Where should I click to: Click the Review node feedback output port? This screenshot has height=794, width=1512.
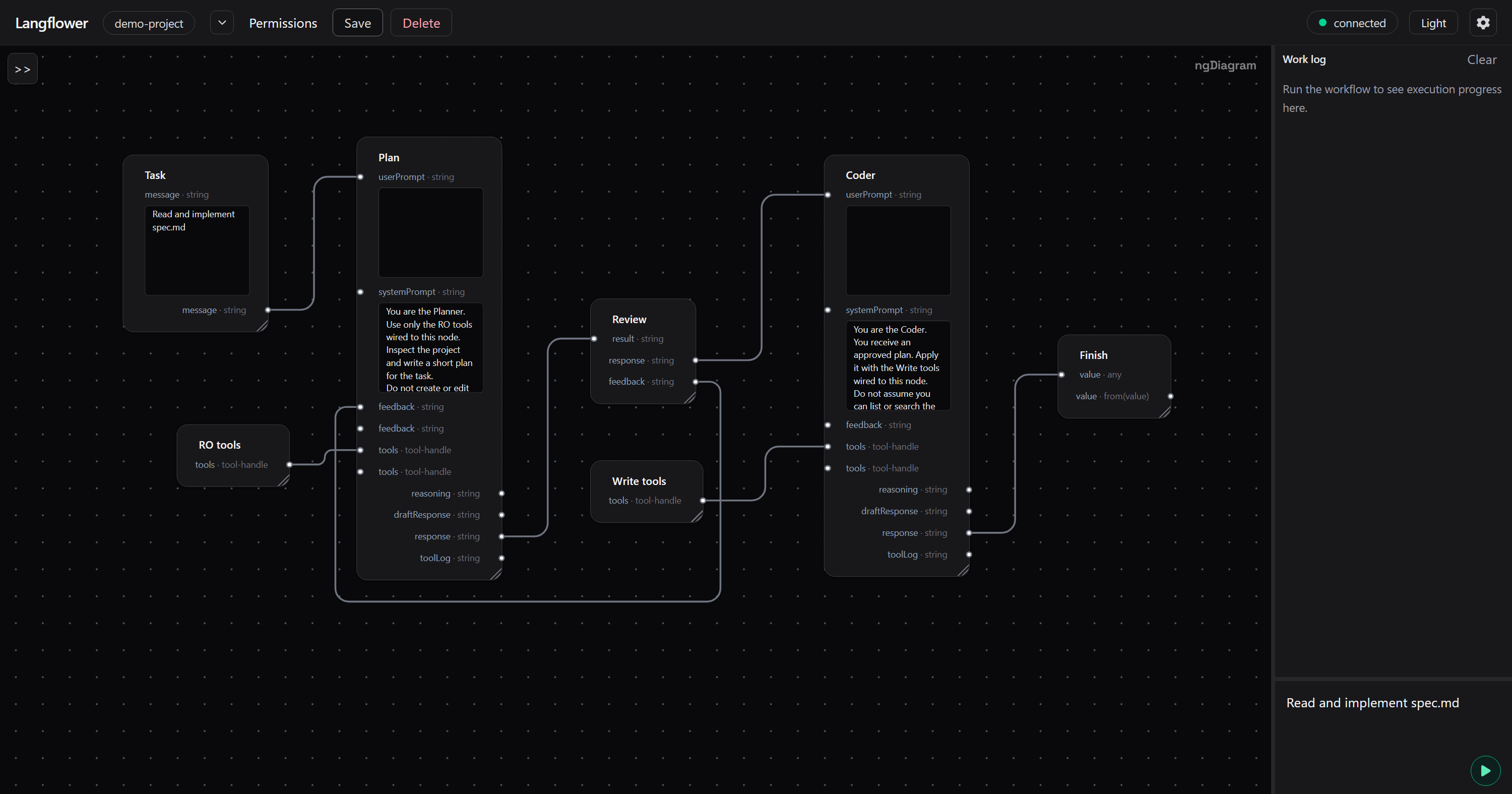(x=695, y=382)
